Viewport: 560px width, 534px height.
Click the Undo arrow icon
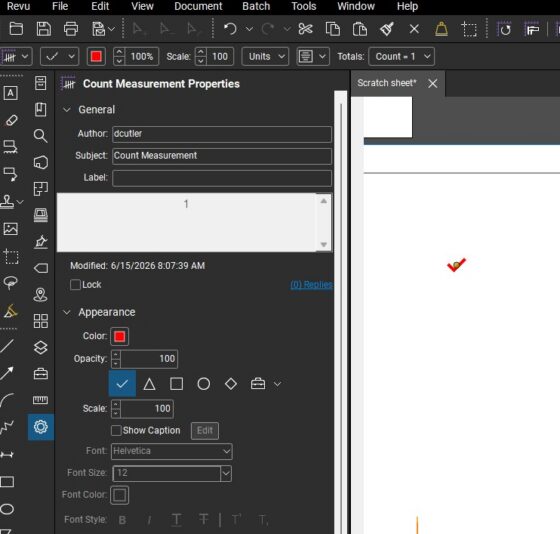tap(230, 29)
